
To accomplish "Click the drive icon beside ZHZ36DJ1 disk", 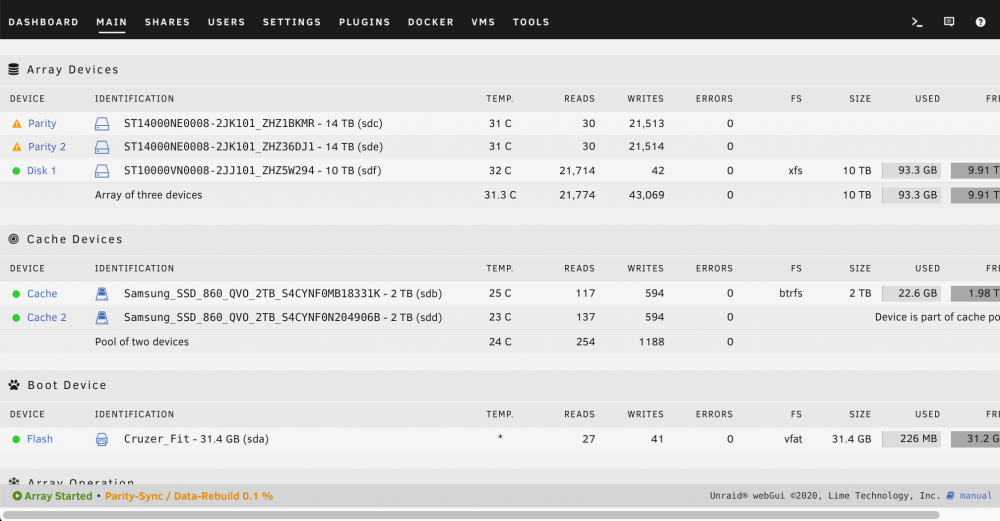I will (x=102, y=147).
